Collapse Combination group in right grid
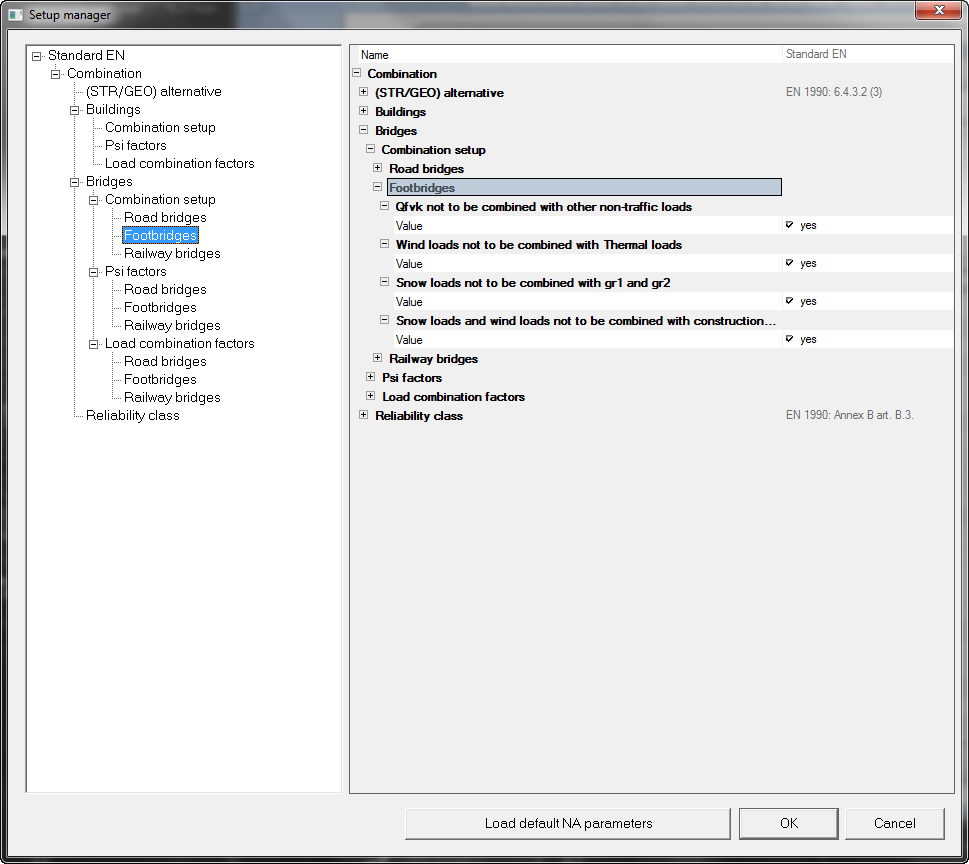This screenshot has width=969, height=864. 357,73
